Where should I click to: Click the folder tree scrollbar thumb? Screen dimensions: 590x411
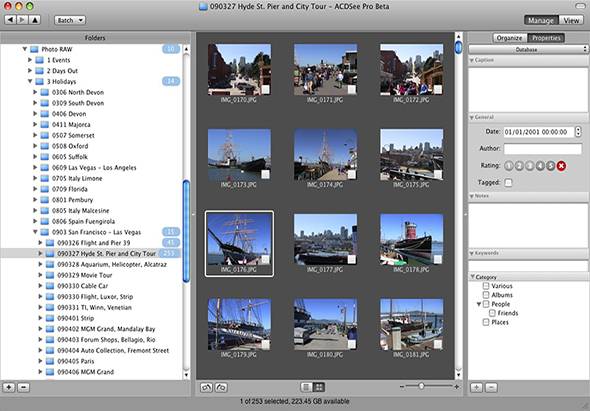pyautogui.click(x=186, y=231)
